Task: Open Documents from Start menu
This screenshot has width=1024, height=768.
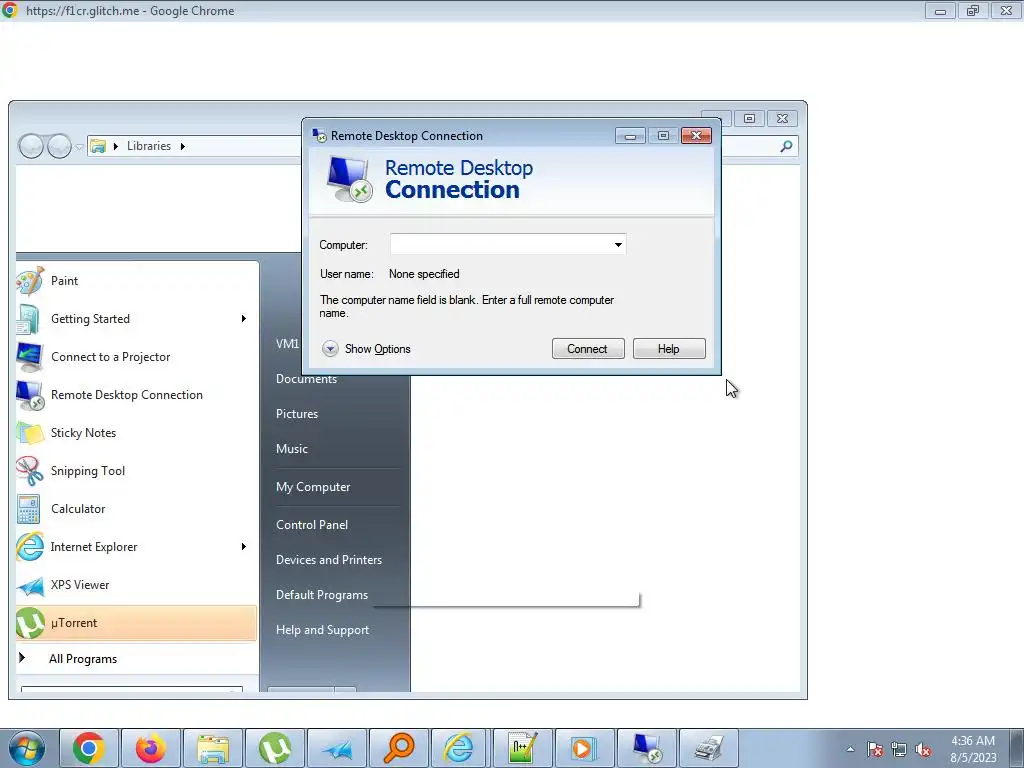Action: point(306,379)
